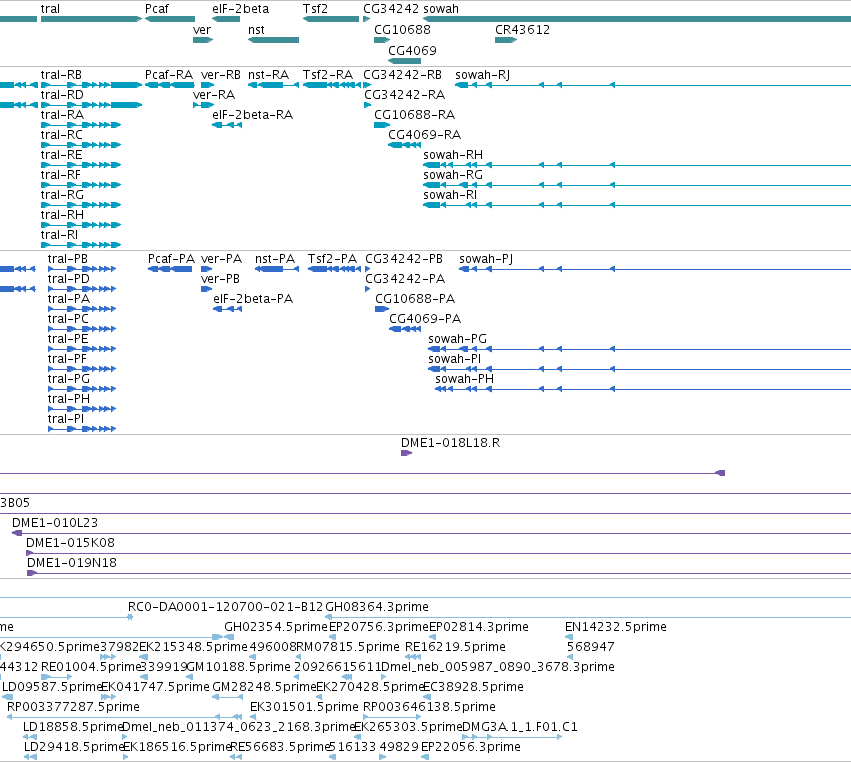
Task: Select Pcaf-RA transcript
Action: (170, 85)
